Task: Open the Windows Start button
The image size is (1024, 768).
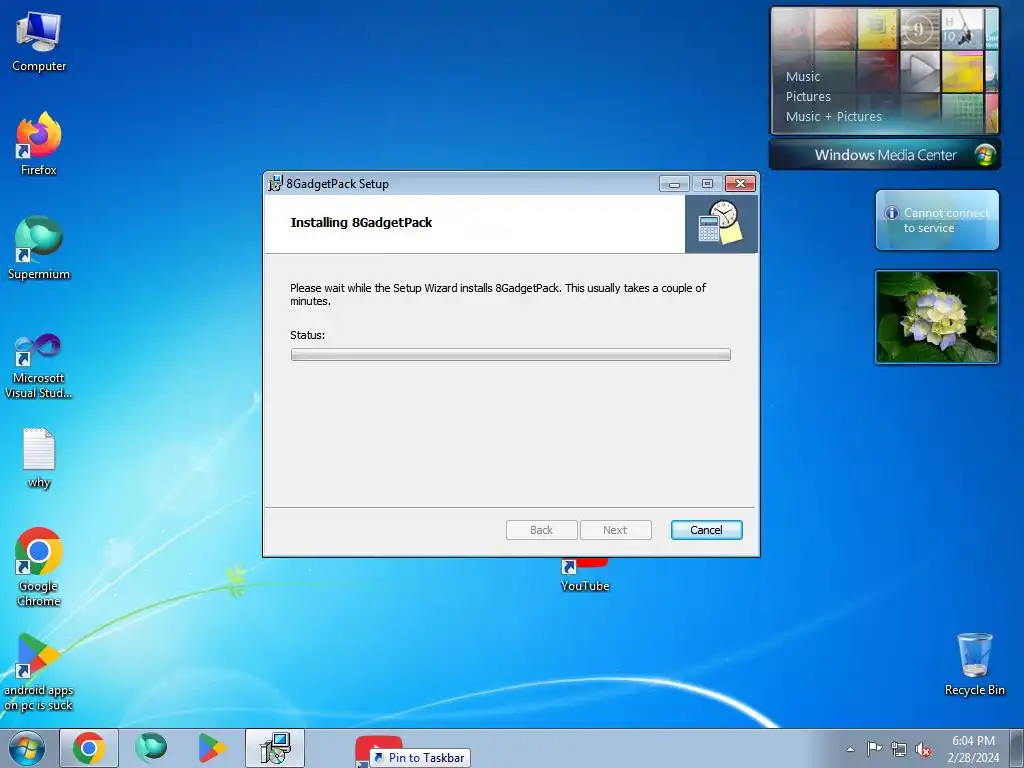Action: (27, 748)
